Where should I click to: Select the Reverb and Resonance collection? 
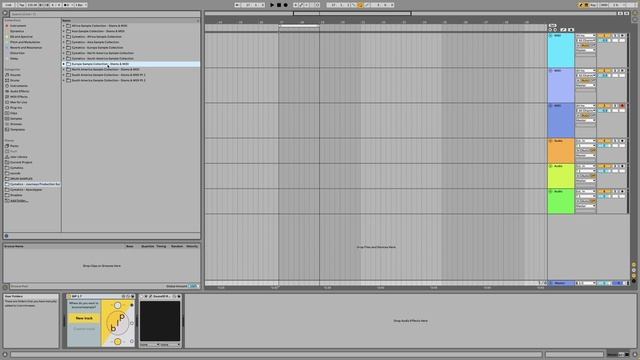pyautogui.click(x=26, y=48)
